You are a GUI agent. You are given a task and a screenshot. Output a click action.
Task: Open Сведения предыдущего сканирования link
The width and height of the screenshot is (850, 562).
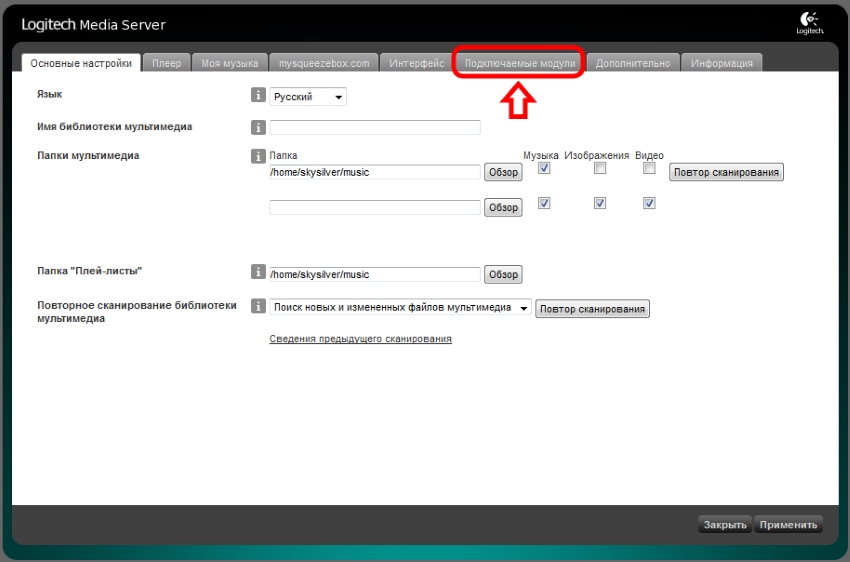click(x=360, y=339)
